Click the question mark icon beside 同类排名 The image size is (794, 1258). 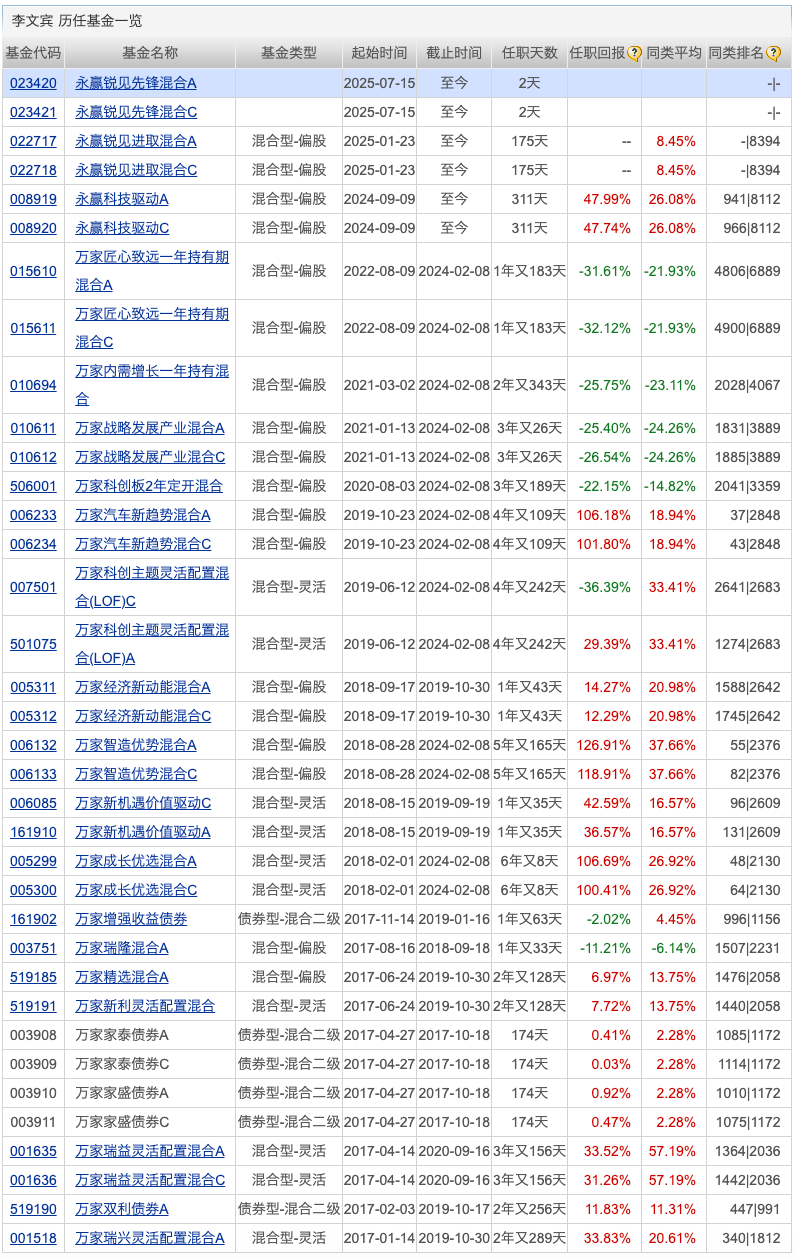coord(774,53)
